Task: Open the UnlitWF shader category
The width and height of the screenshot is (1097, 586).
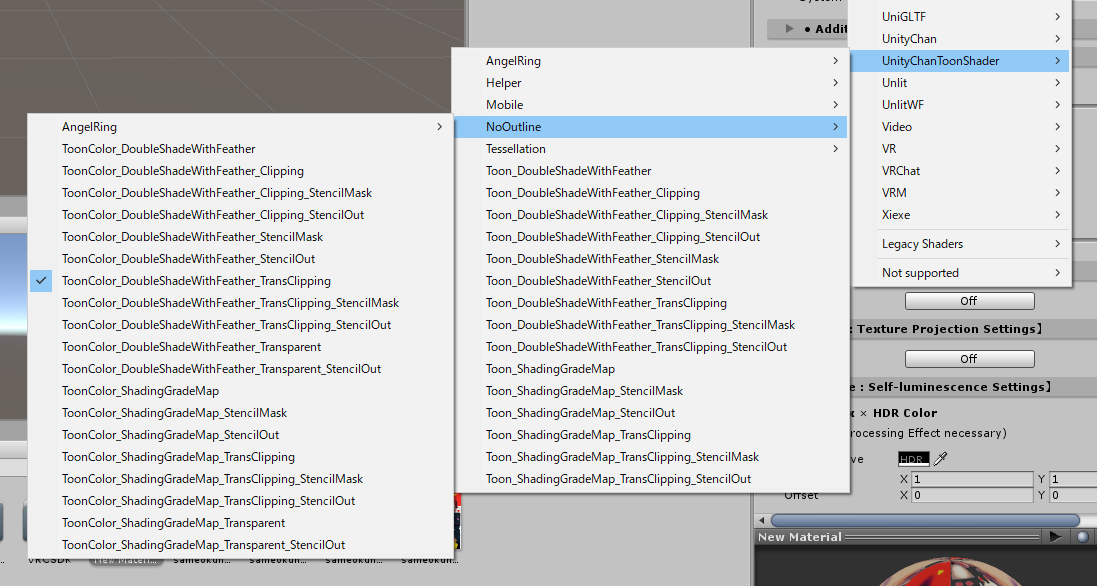Action: 961,105
